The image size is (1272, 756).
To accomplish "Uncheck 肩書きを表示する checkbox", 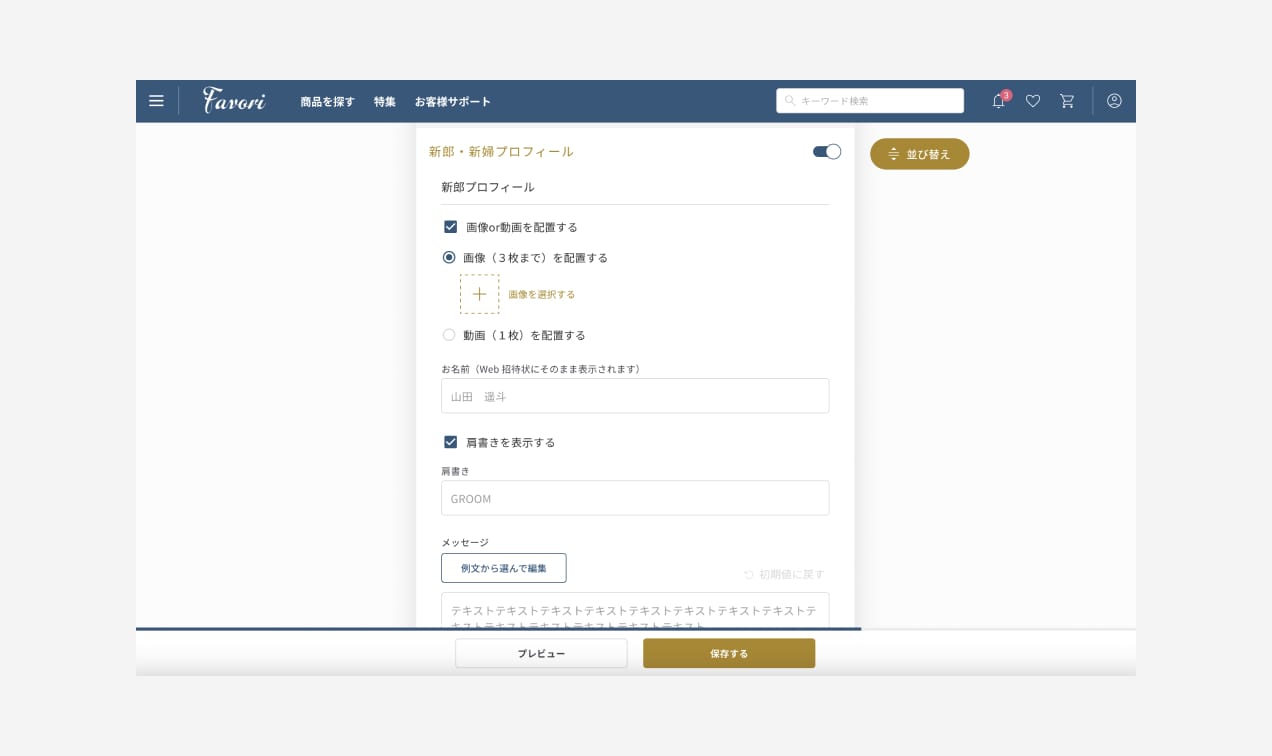I will pos(450,442).
